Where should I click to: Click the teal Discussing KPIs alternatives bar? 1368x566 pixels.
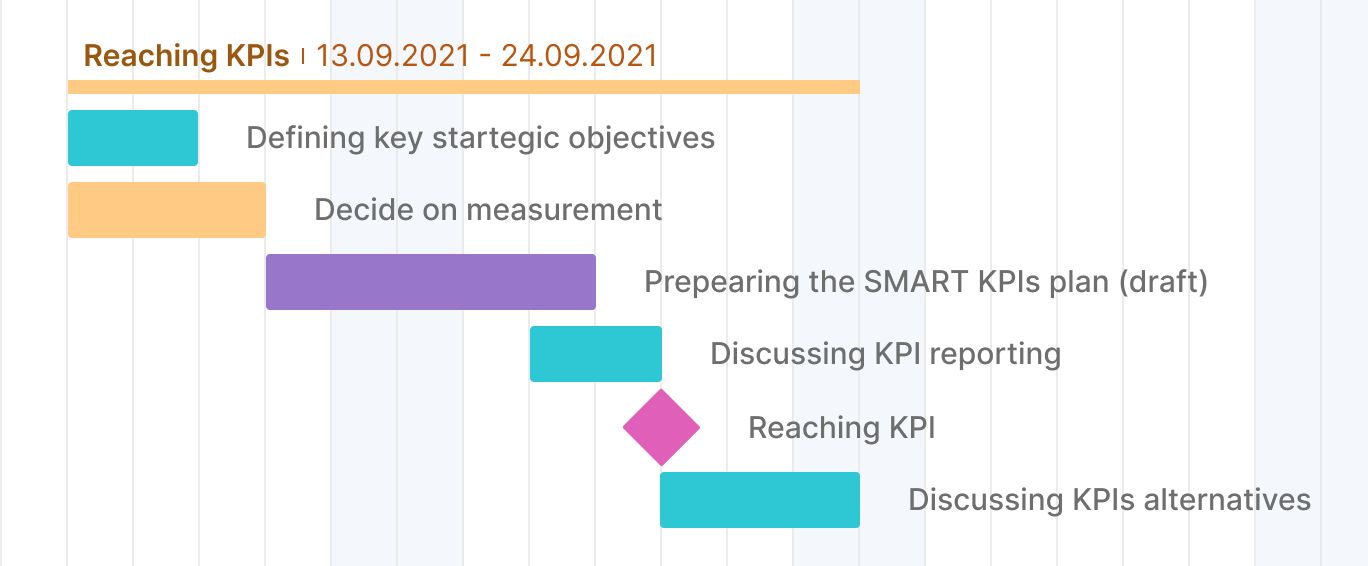[x=760, y=500]
